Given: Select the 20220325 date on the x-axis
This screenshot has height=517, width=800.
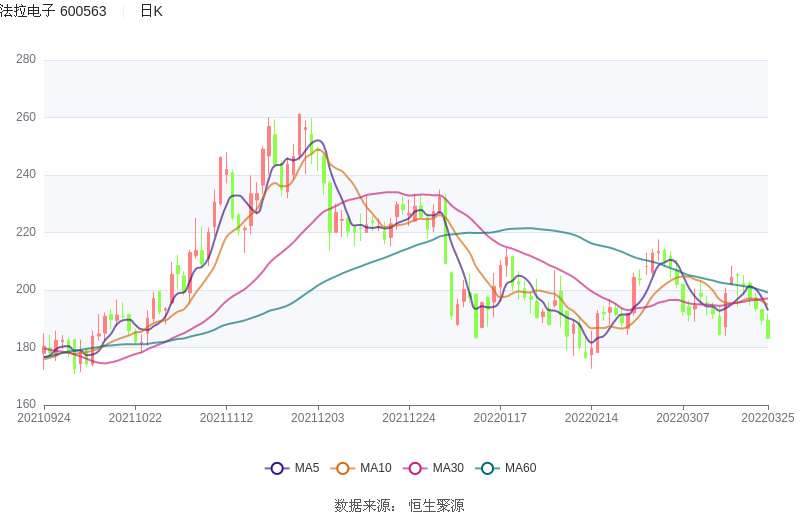Looking at the screenshot, I should tap(768, 418).
